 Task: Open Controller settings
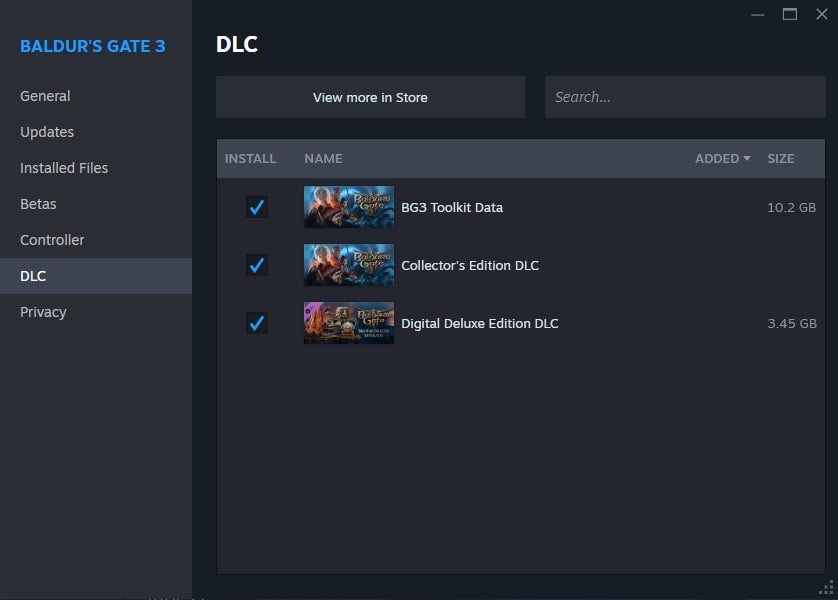[x=52, y=240]
